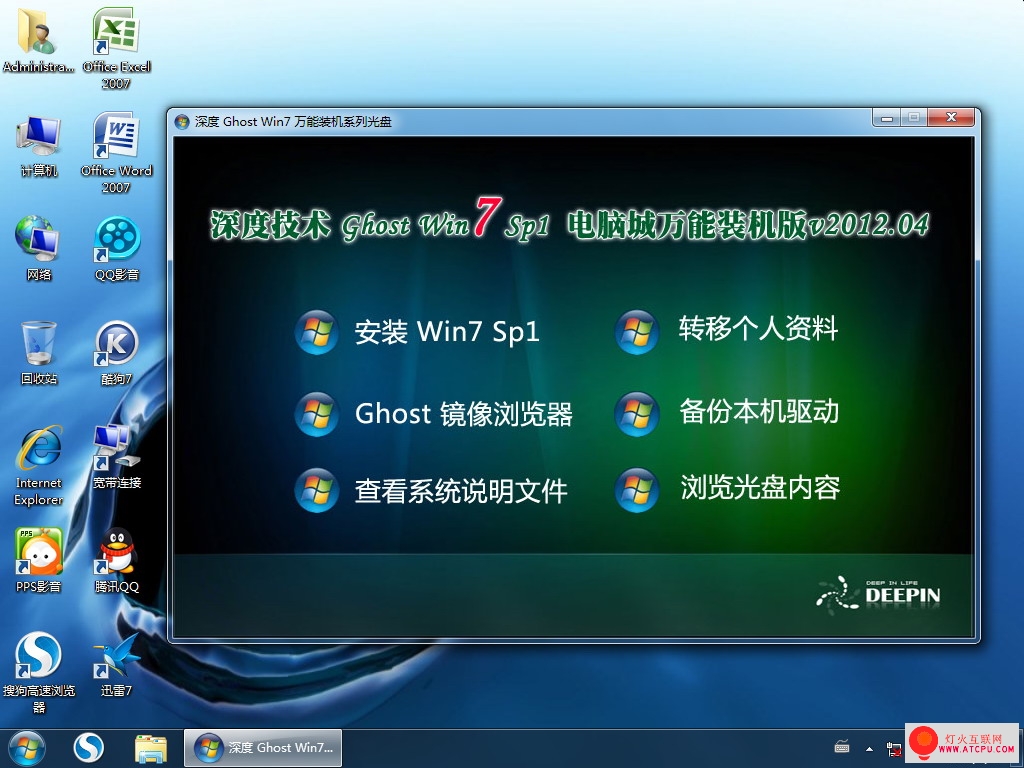Click the installer window's title bar icon

pos(182,121)
